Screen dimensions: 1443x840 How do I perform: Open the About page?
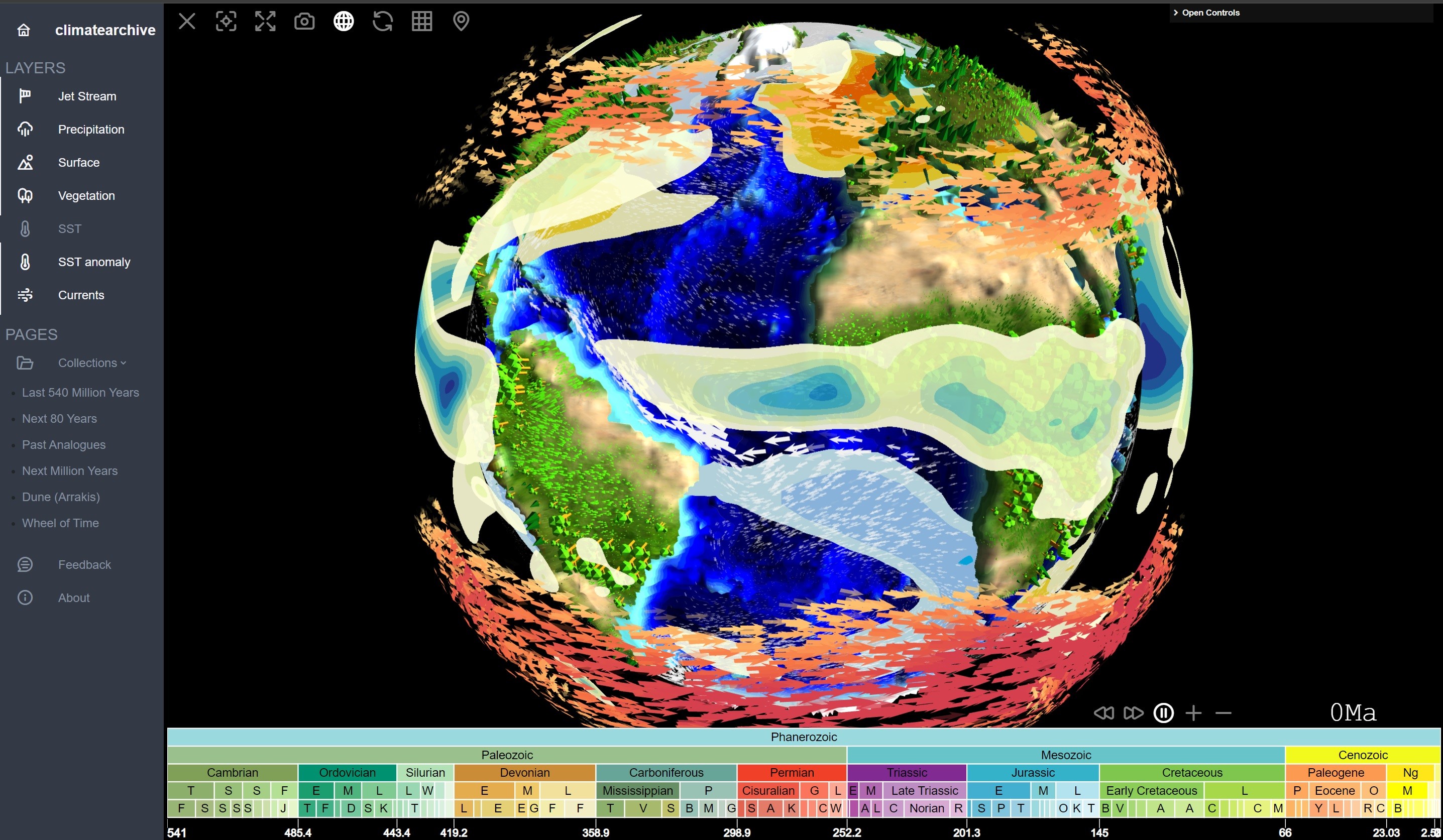coord(74,597)
